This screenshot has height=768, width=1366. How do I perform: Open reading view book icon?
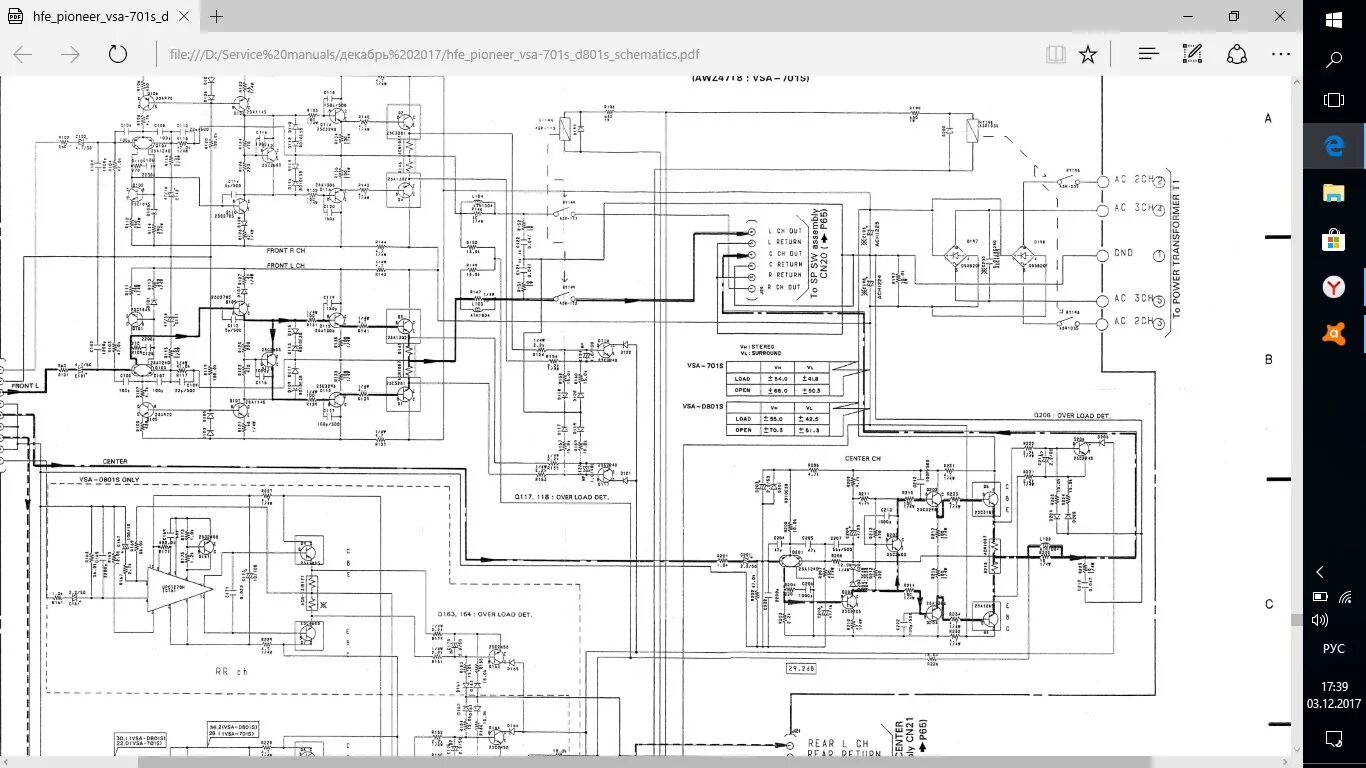pos(1055,54)
